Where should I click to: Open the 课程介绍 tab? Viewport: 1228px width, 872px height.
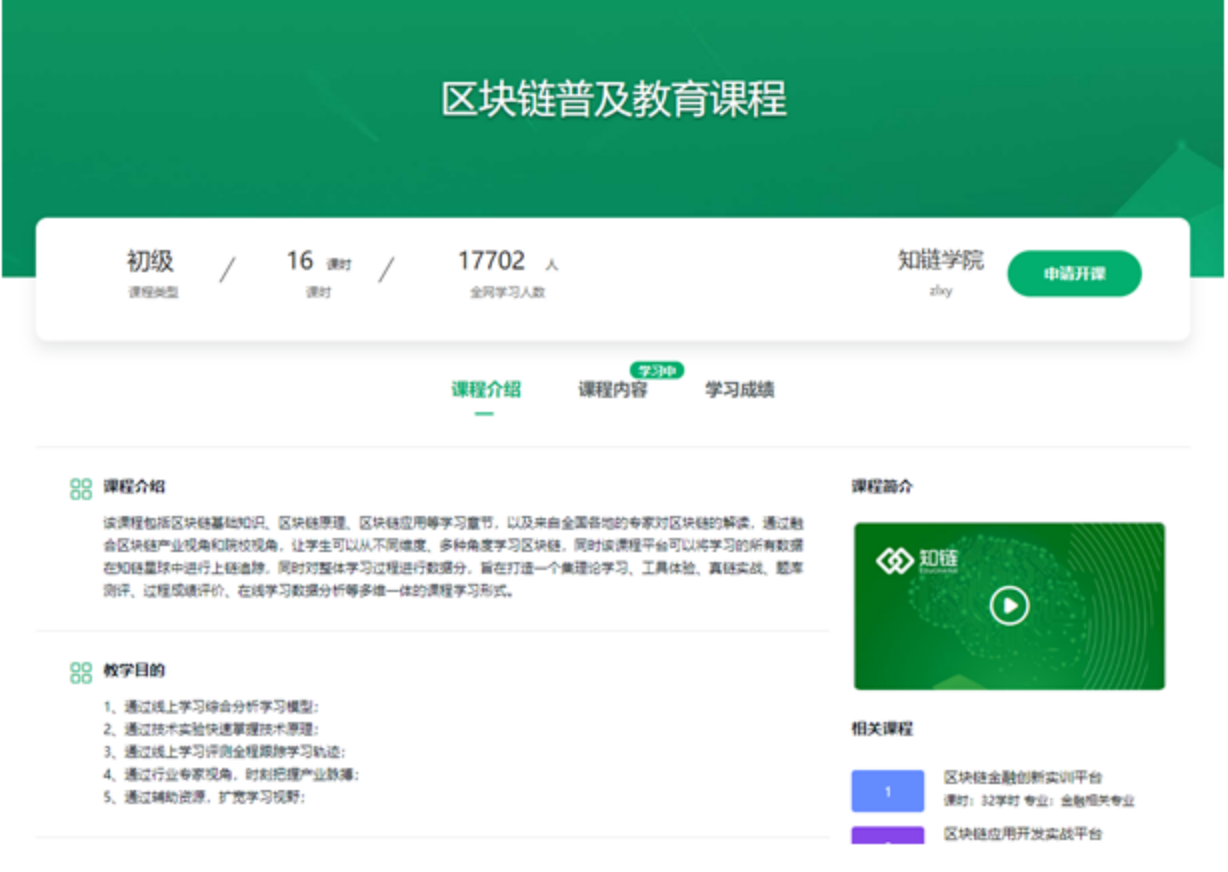[485, 390]
